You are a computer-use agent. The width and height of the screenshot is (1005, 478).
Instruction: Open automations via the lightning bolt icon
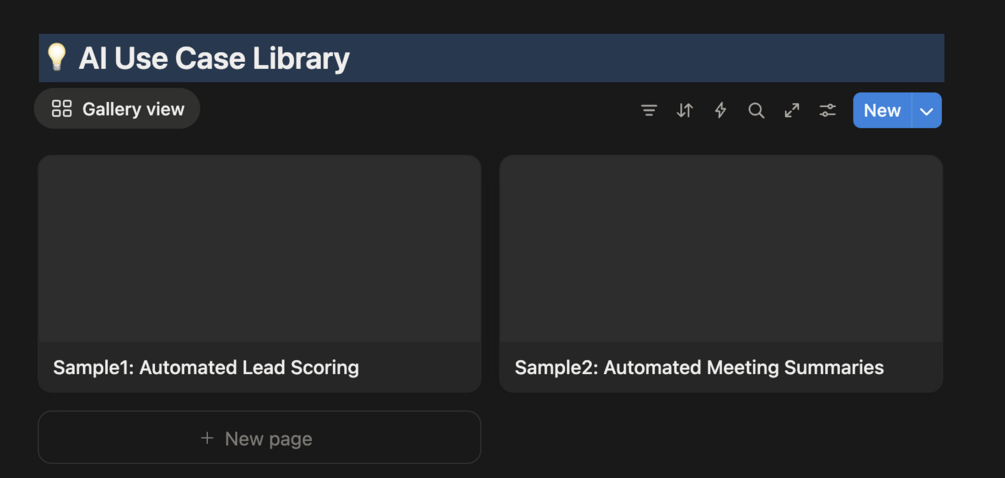pos(720,111)
